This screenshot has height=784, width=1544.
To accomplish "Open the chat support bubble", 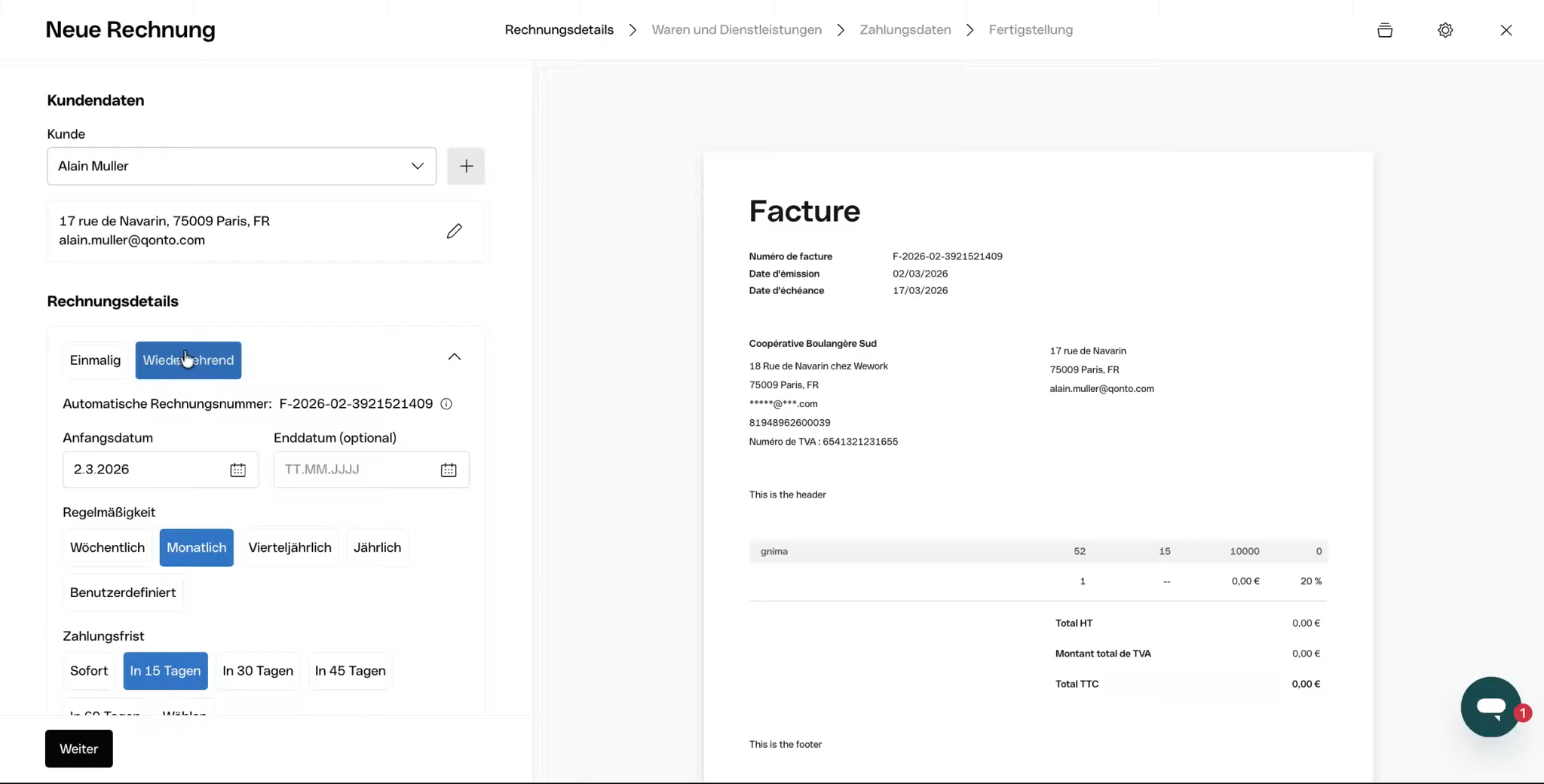I will [x=1490, y=707].
